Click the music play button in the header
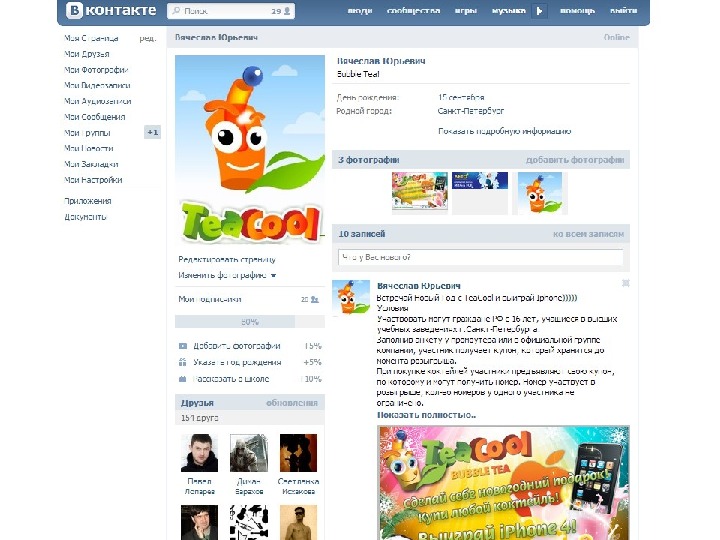This screenshot has height=540, width=720. [540, 11]
